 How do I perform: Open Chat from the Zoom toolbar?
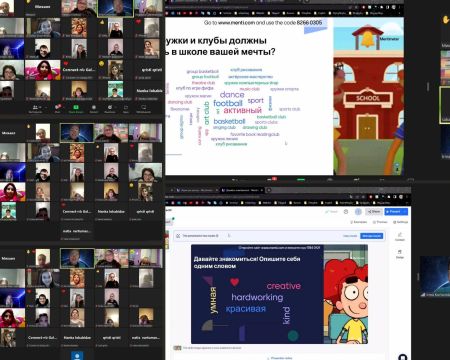pos(58,109)
